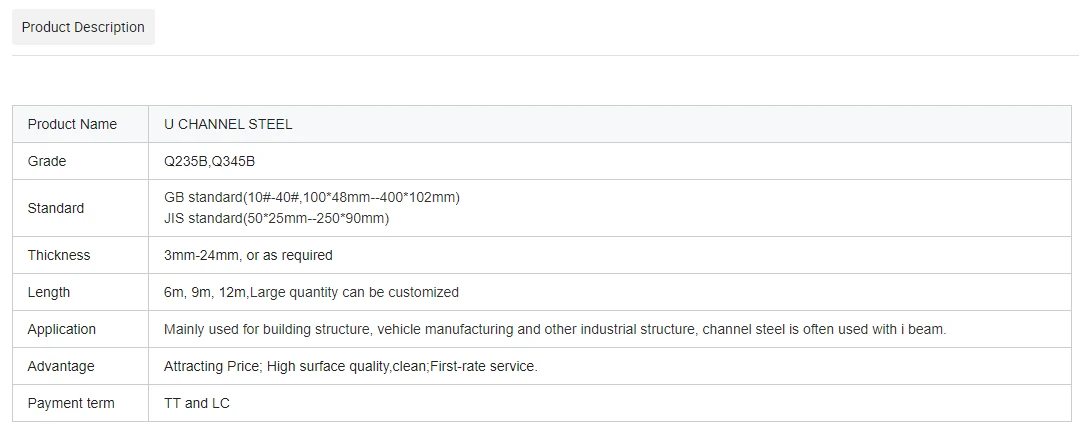
Task: Click the Application row label
Action: click(x=61, y=330)
